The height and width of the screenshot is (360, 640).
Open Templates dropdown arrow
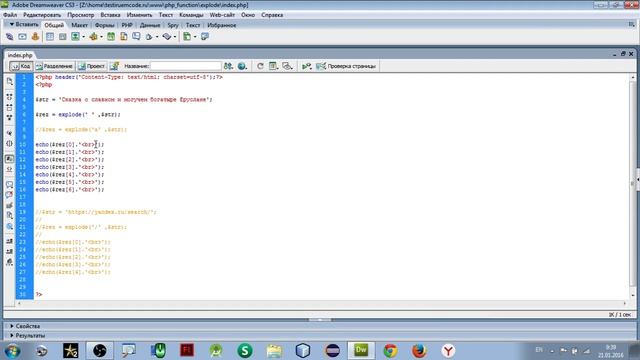(x=195, y=37)
